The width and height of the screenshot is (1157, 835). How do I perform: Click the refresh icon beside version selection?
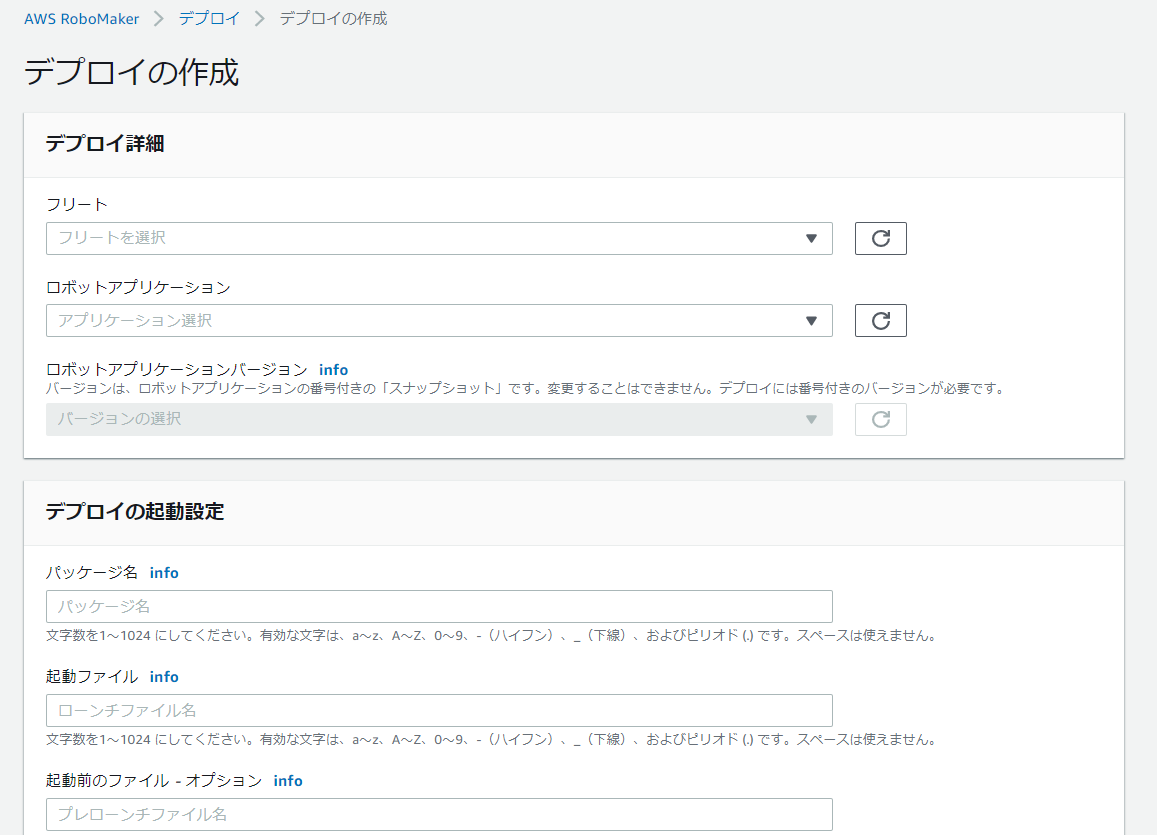coord(880,419)
